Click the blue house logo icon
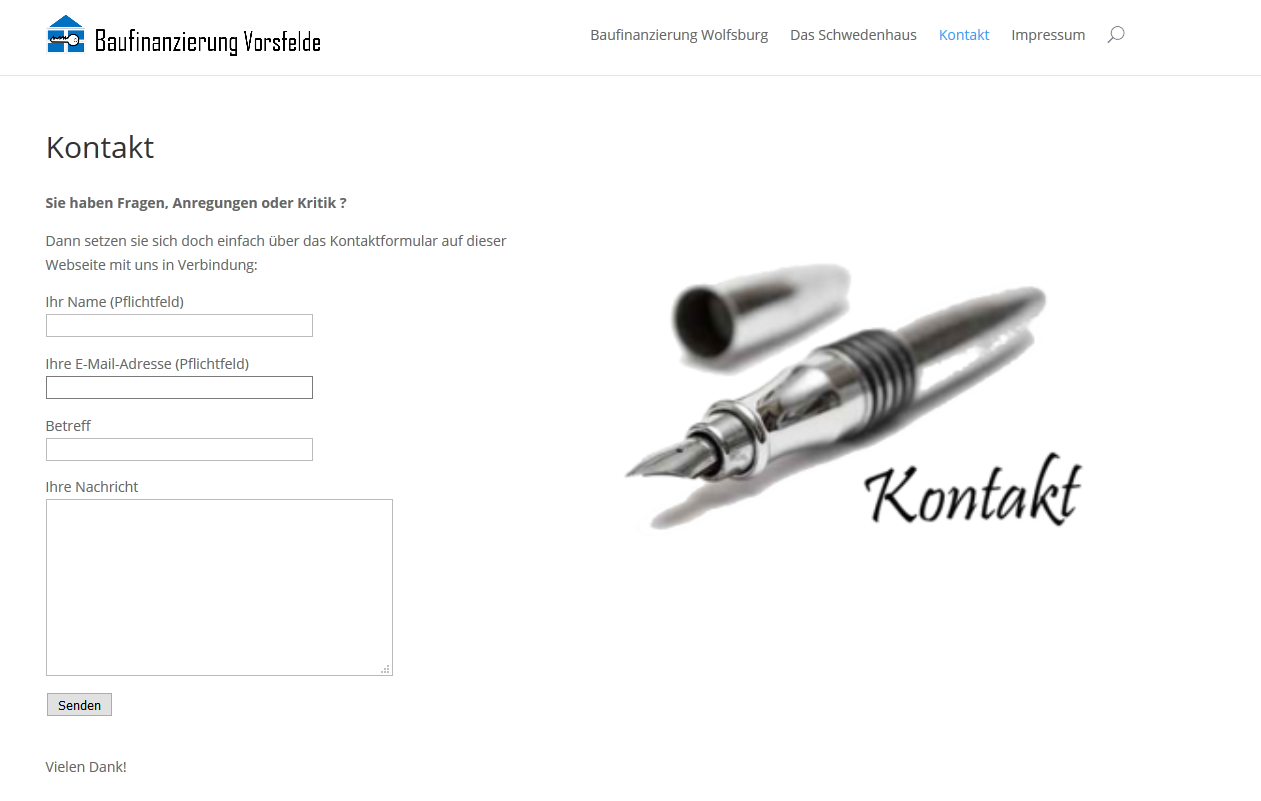 [x=66, y=34]
